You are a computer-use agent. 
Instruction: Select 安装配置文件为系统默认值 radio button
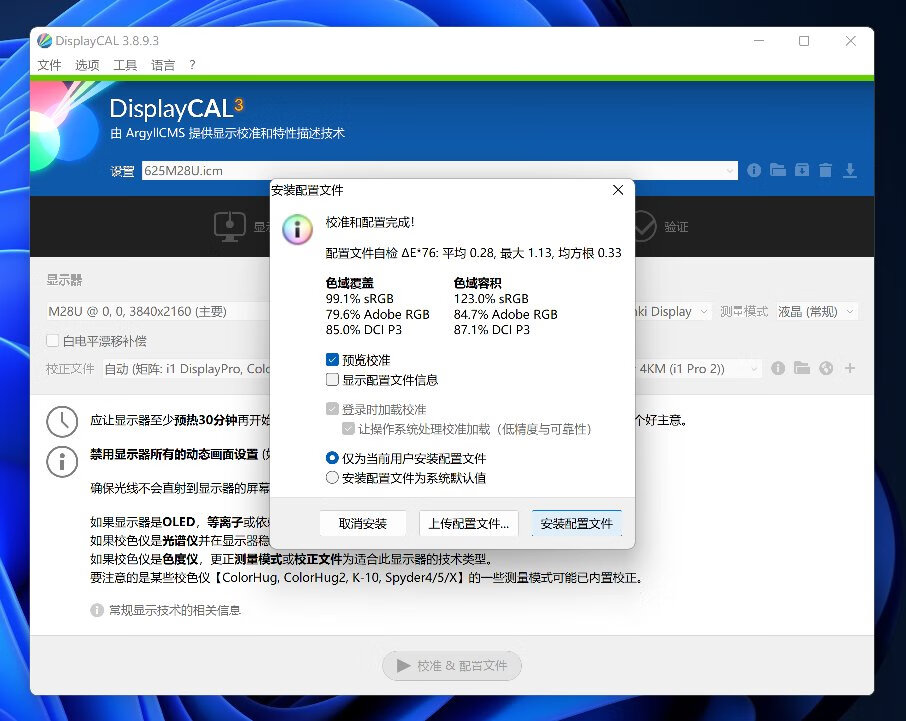pos(332,478)
